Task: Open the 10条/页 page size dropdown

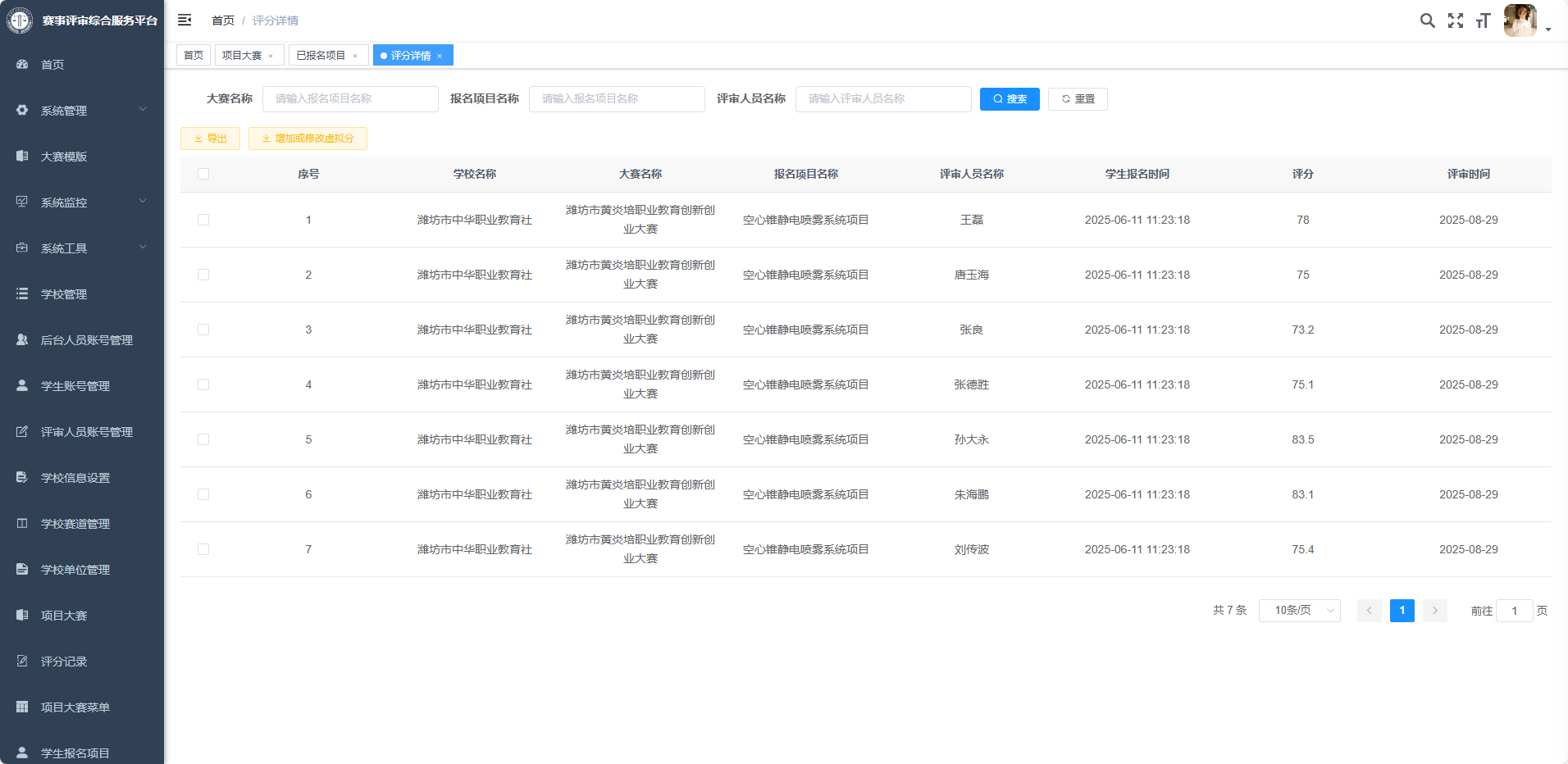Action: click(x=1299, y=611)
